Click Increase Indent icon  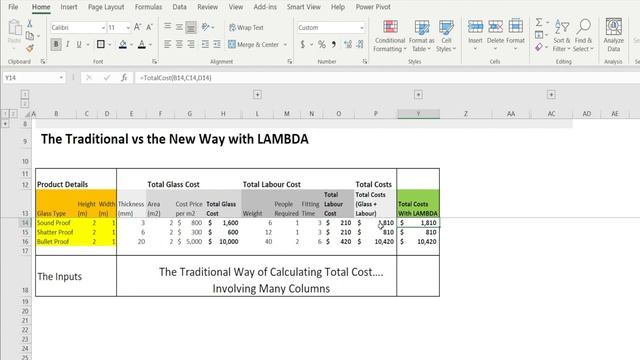click(x=217, y=44)
